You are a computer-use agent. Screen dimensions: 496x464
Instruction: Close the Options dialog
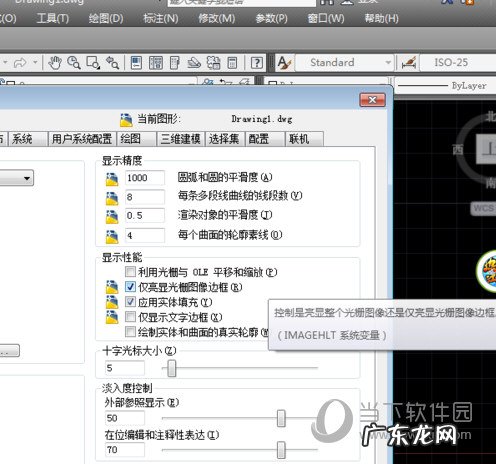click(x=373, y=100)
